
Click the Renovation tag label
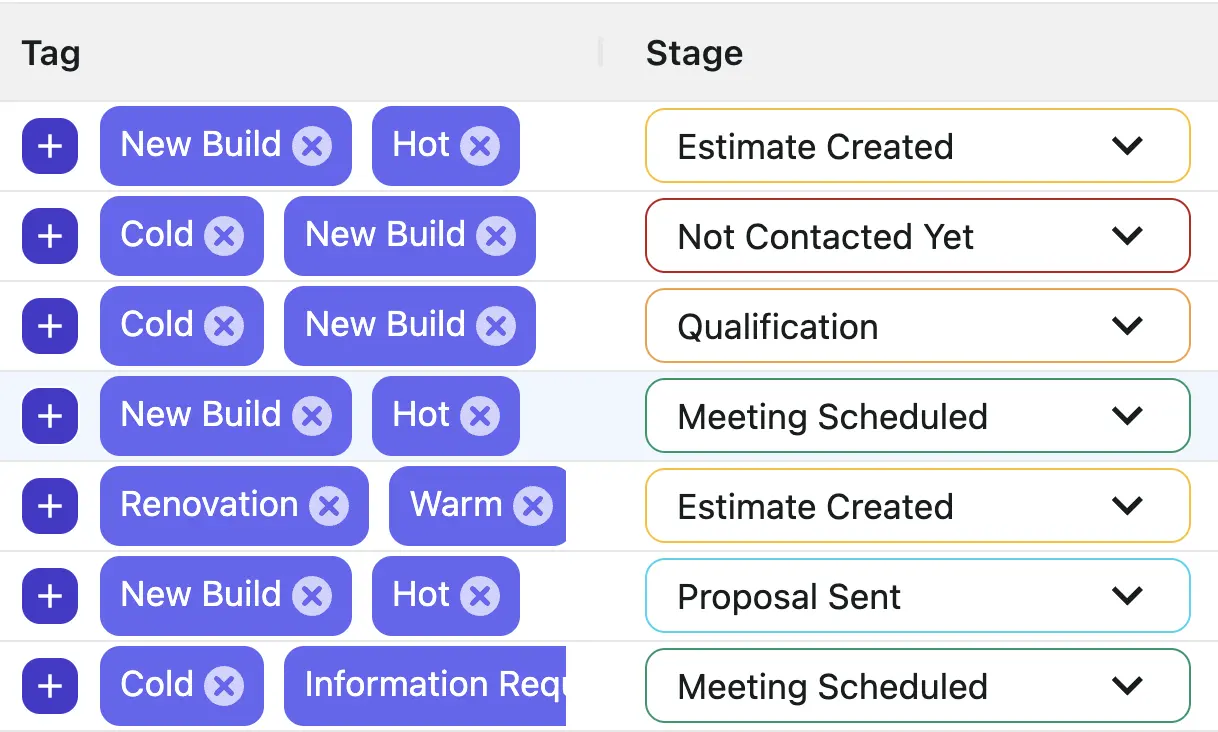pyautogui.click(x=209, y=505)
